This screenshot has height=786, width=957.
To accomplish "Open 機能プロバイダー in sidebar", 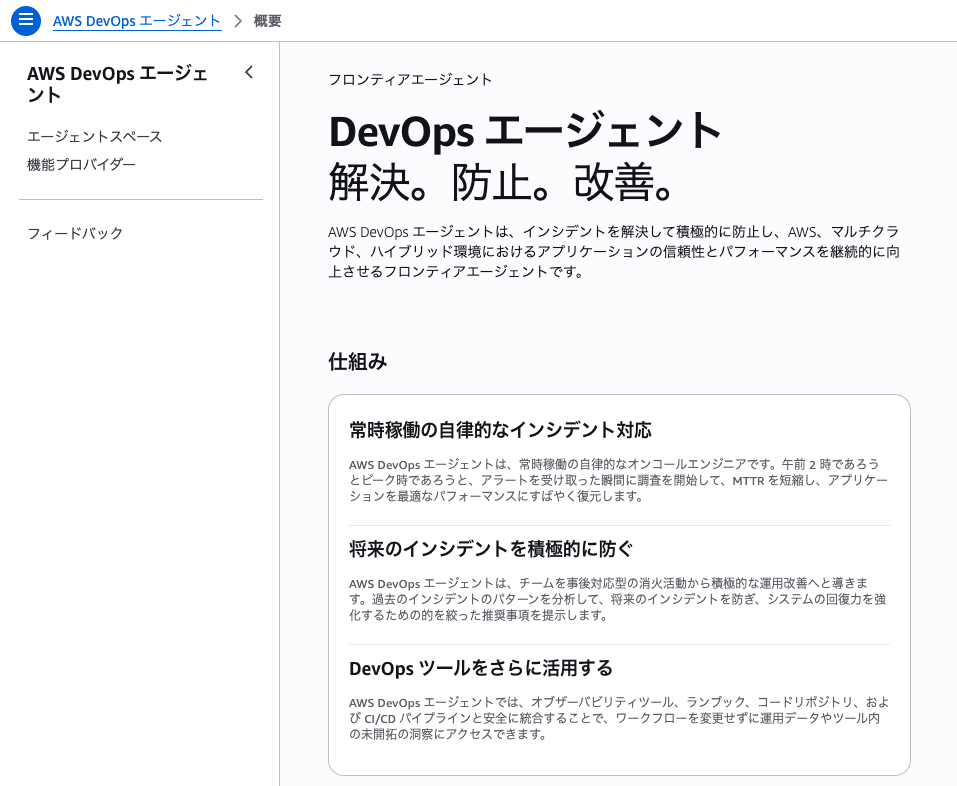I will (81, 164).
